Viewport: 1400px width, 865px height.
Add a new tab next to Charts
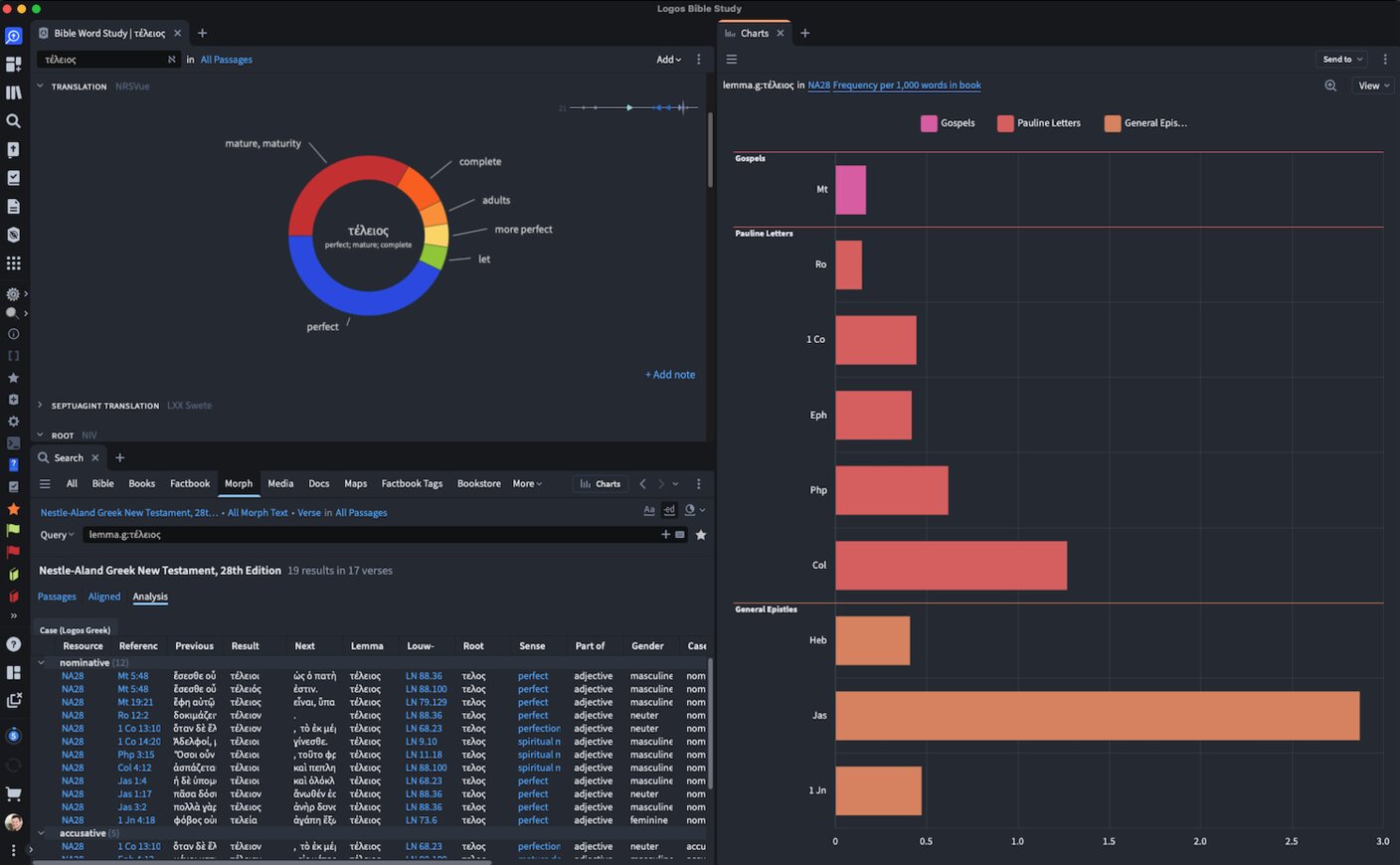805,33
